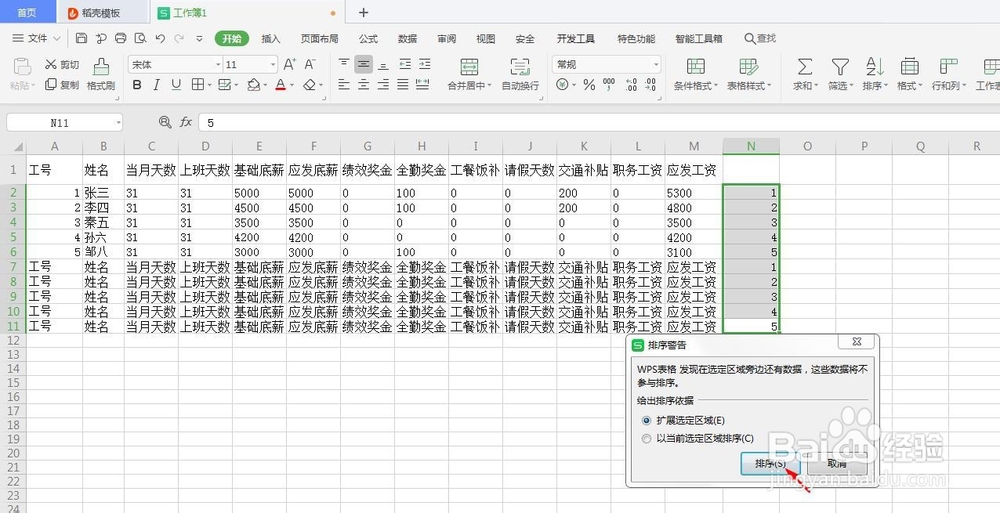Image resolution: width=1000 pixels, height=513 pixels.
Task: Open the font name dropdown 宋体
Action: (218, 64)
